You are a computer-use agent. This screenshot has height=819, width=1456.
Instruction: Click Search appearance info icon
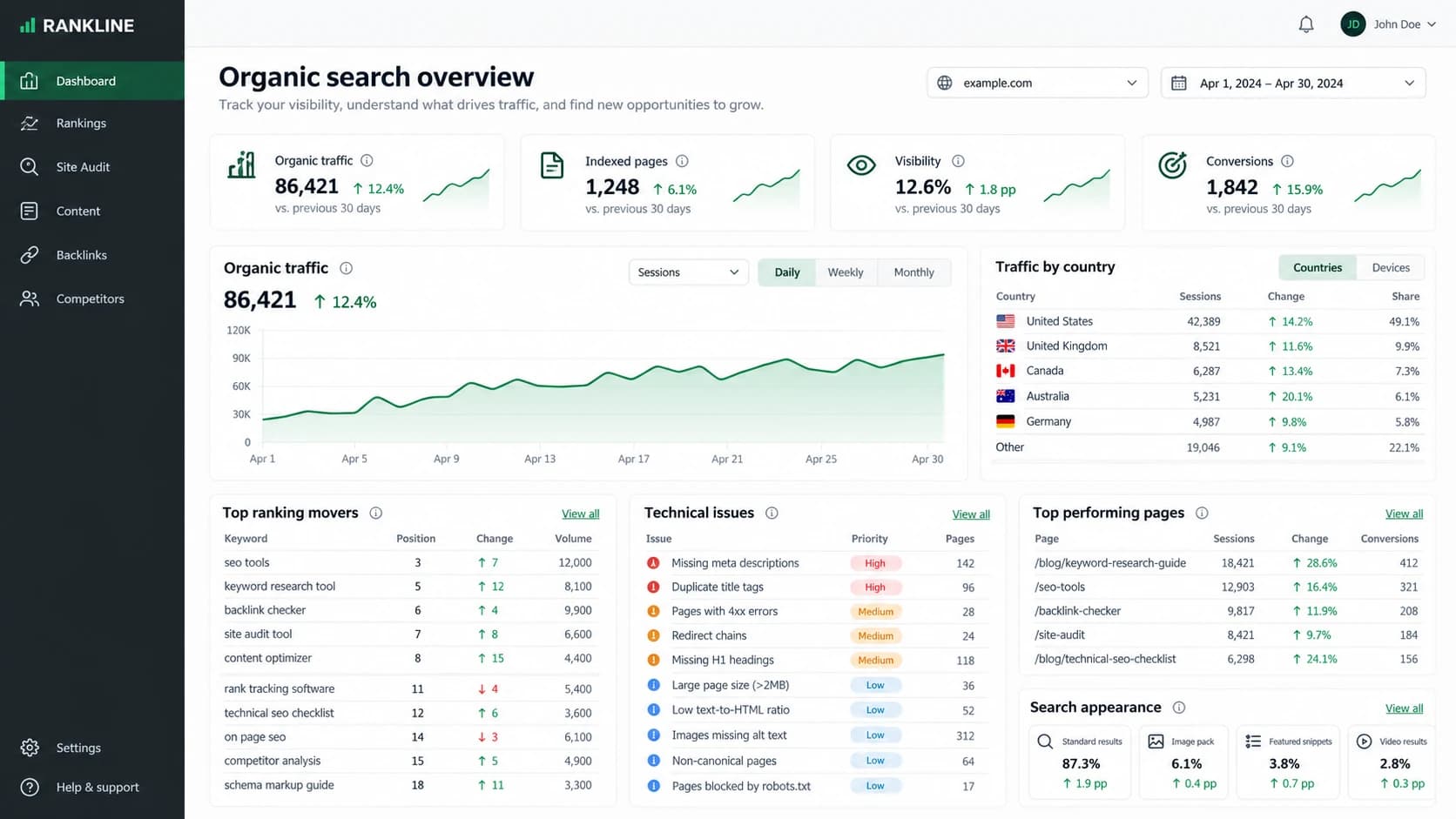tap(1179, 708)
